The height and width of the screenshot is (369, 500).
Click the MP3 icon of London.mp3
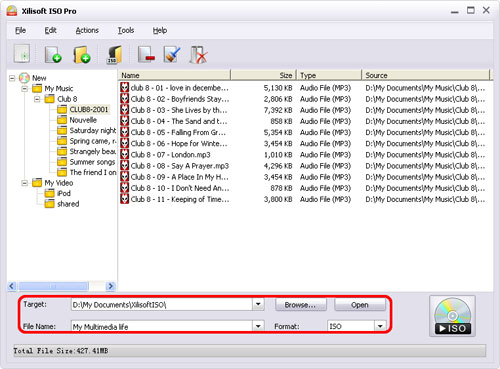pyautogui.click(x=125, y=154)
